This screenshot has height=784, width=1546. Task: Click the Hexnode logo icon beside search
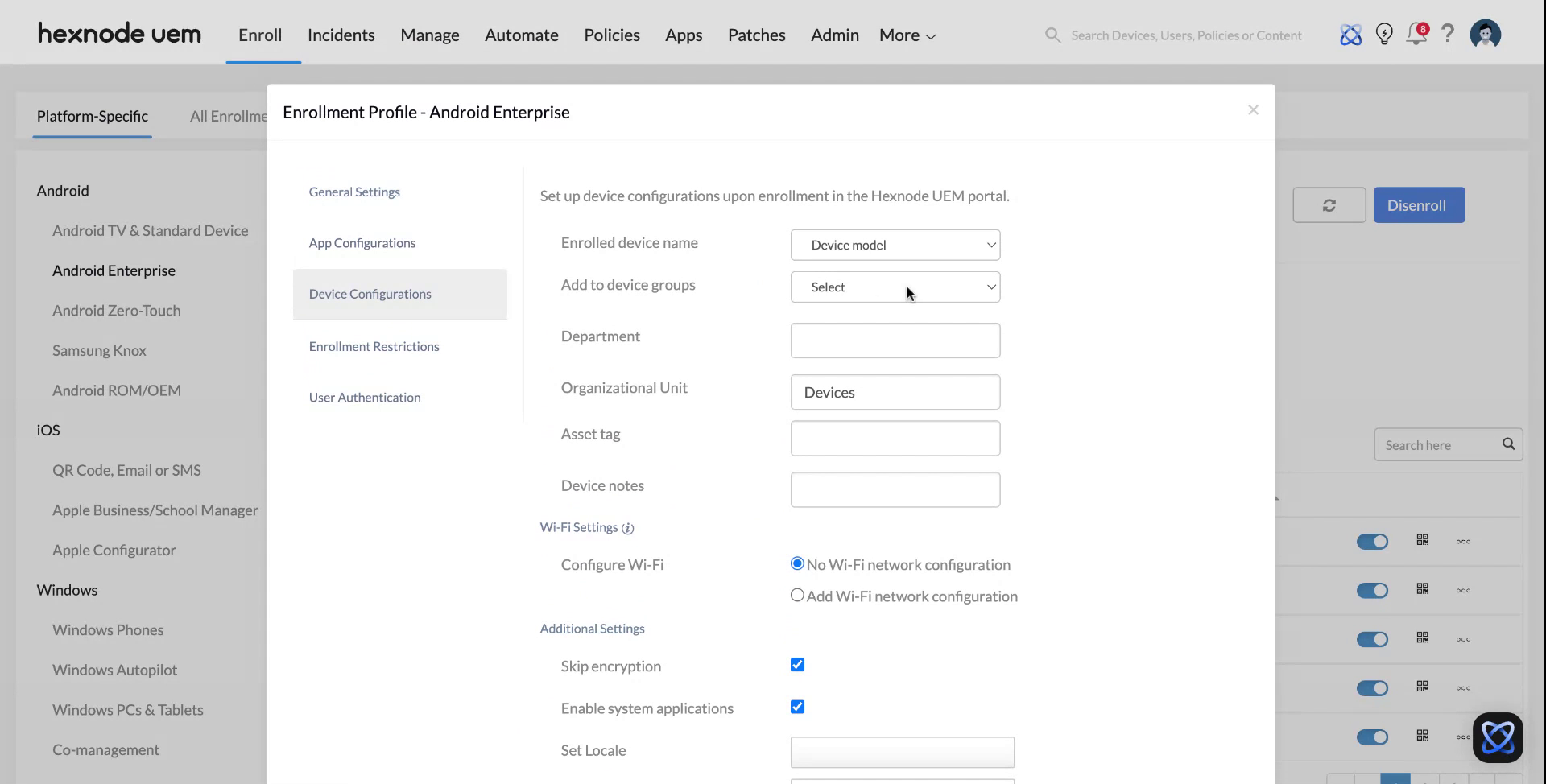(1351, 34)
